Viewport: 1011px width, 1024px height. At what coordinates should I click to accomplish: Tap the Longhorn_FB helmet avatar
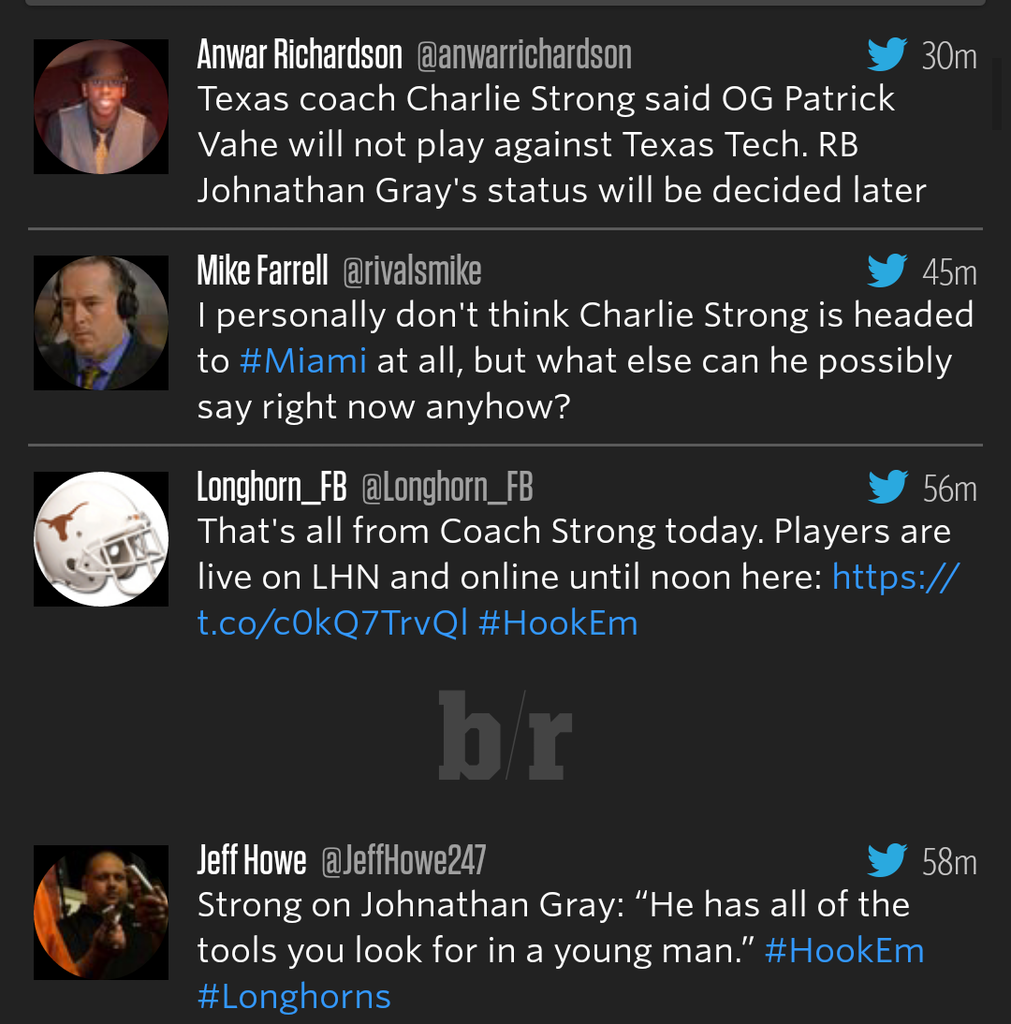click(x=101, y=539)
